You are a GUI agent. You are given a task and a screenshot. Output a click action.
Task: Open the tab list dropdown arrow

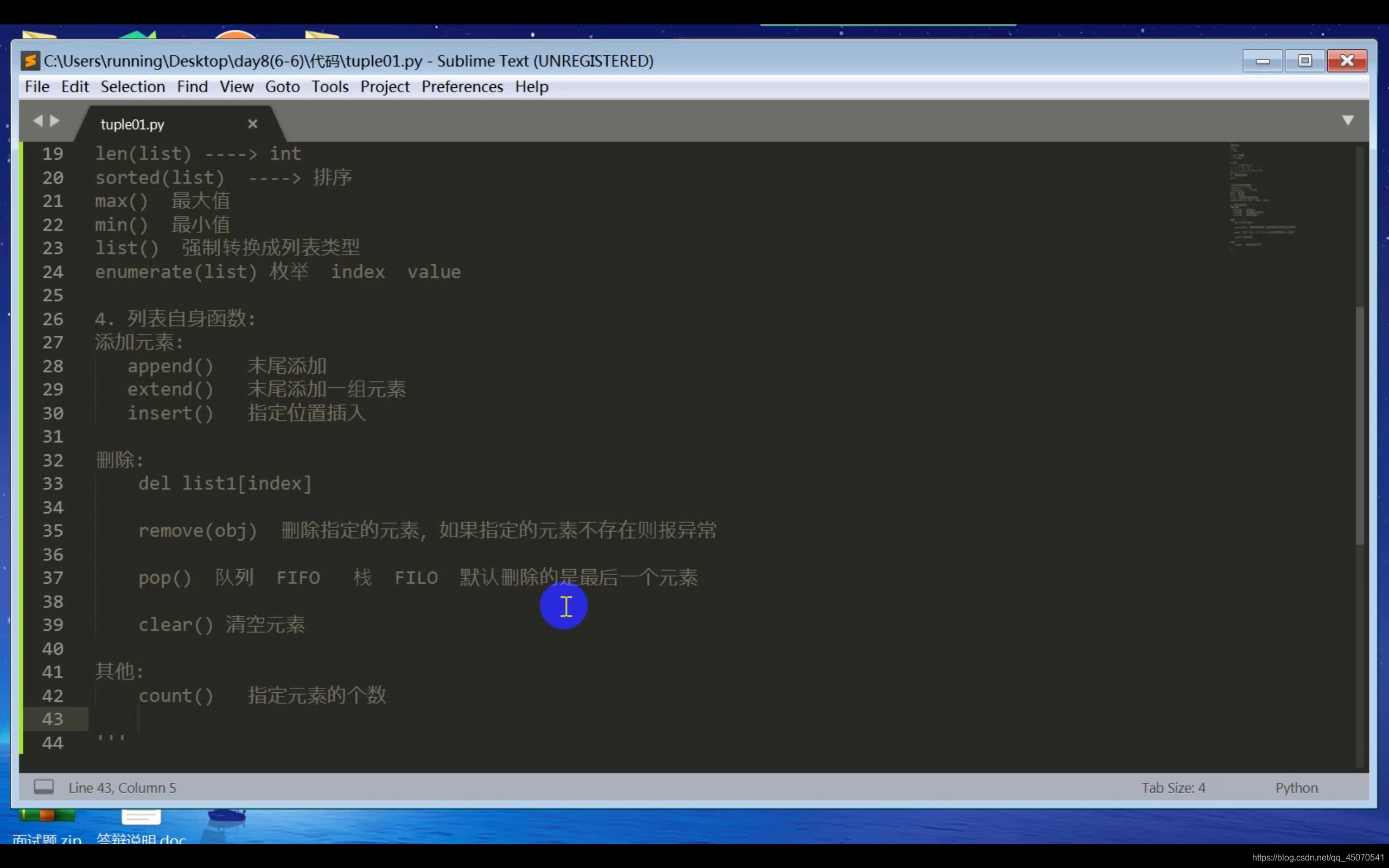click(x=1348, y=120)
